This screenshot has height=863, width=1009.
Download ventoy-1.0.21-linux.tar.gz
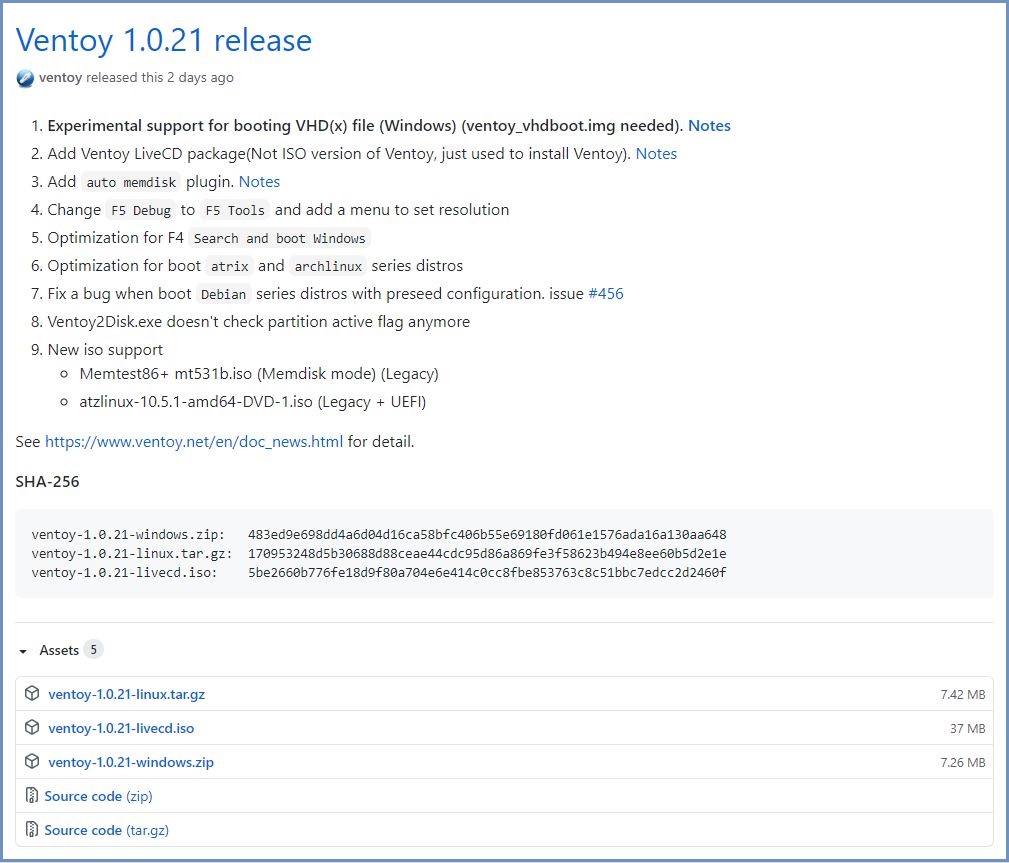(127, 694)
